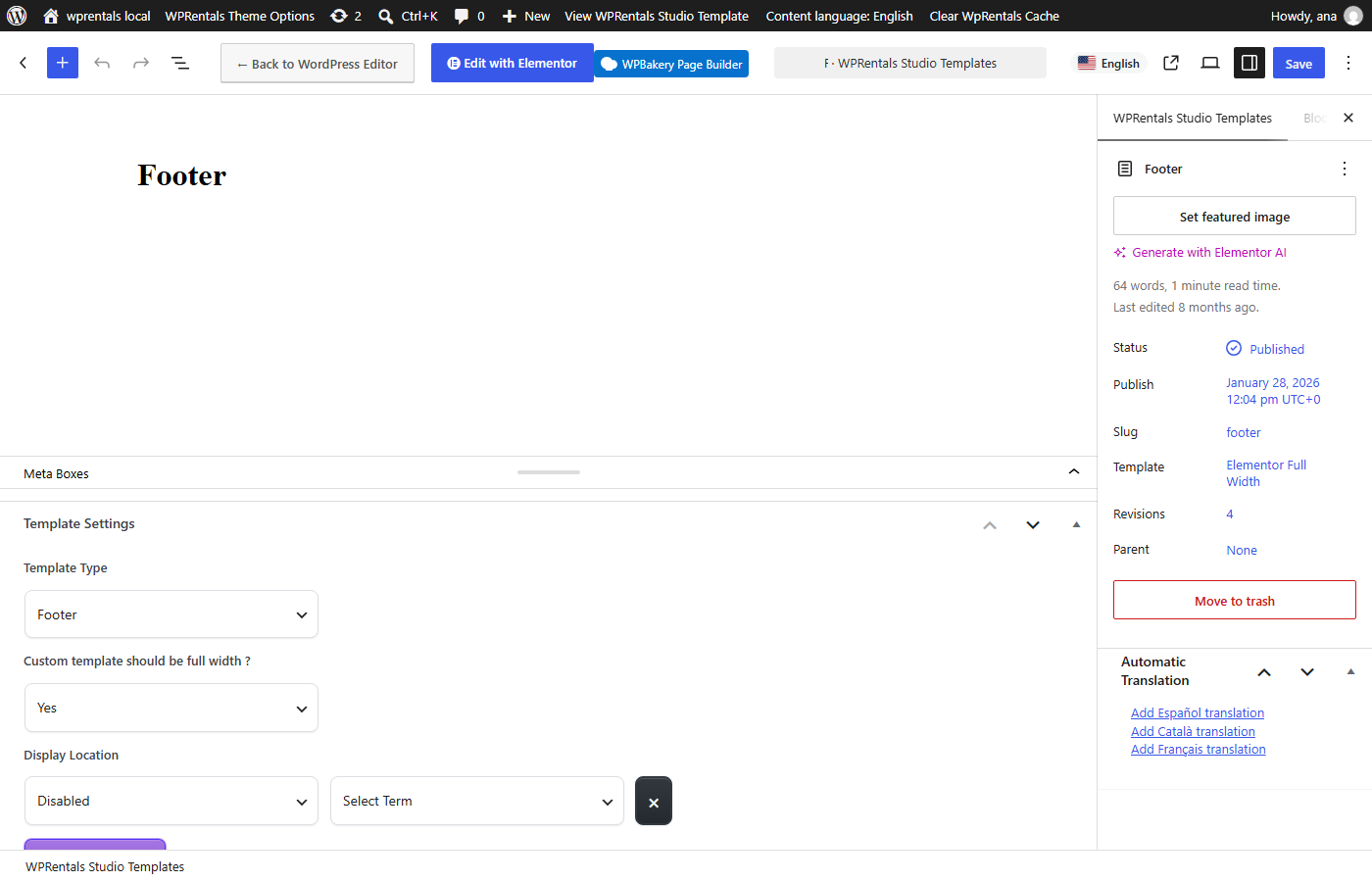Open the document overview list view
1372x882 pixels.
[180, 63]
